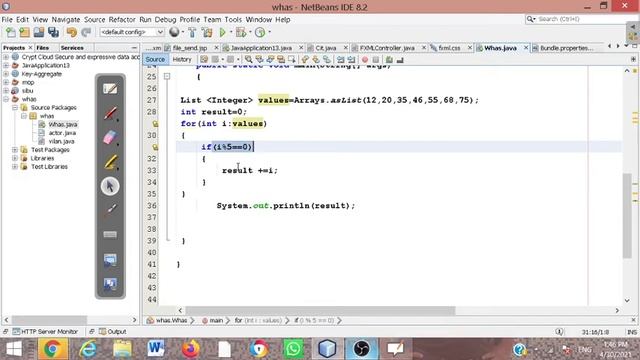640x360 pixels.
Task: Select vilan.java in the project tree
Action: (62, 142)
